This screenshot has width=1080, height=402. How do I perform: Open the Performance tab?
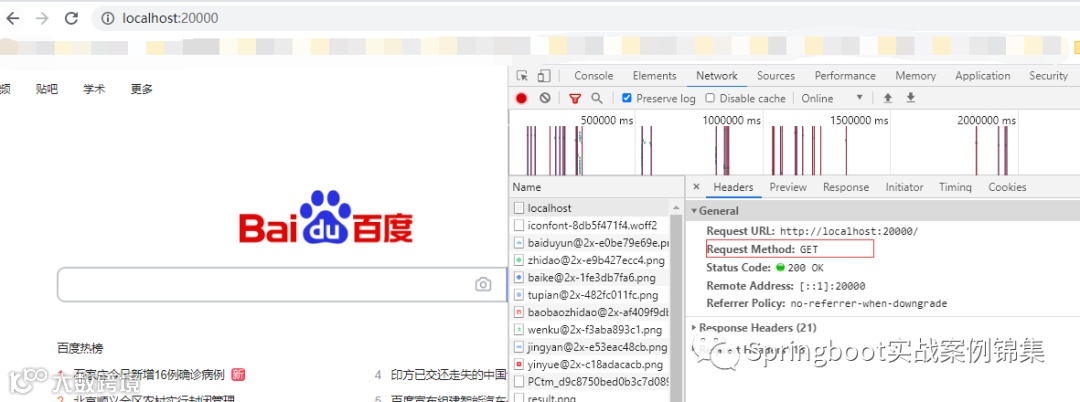[845, 76]
